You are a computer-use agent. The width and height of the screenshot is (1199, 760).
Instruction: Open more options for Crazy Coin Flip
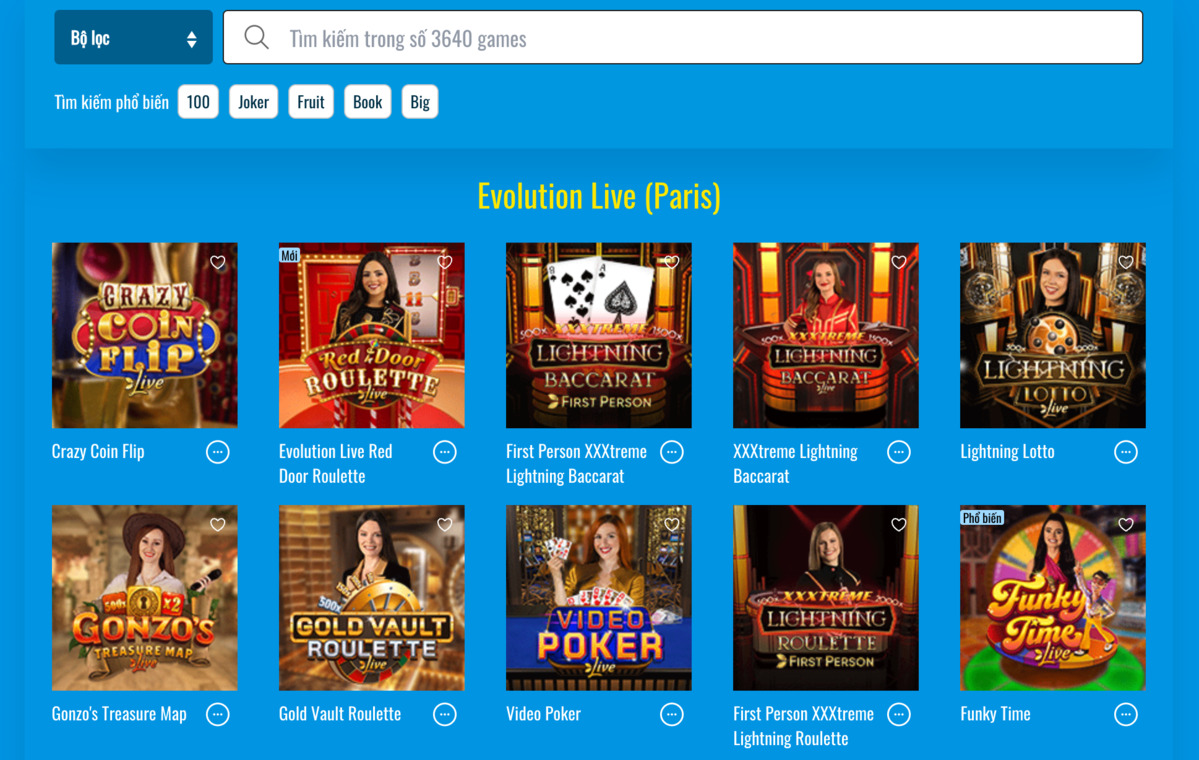coord(218,452)
